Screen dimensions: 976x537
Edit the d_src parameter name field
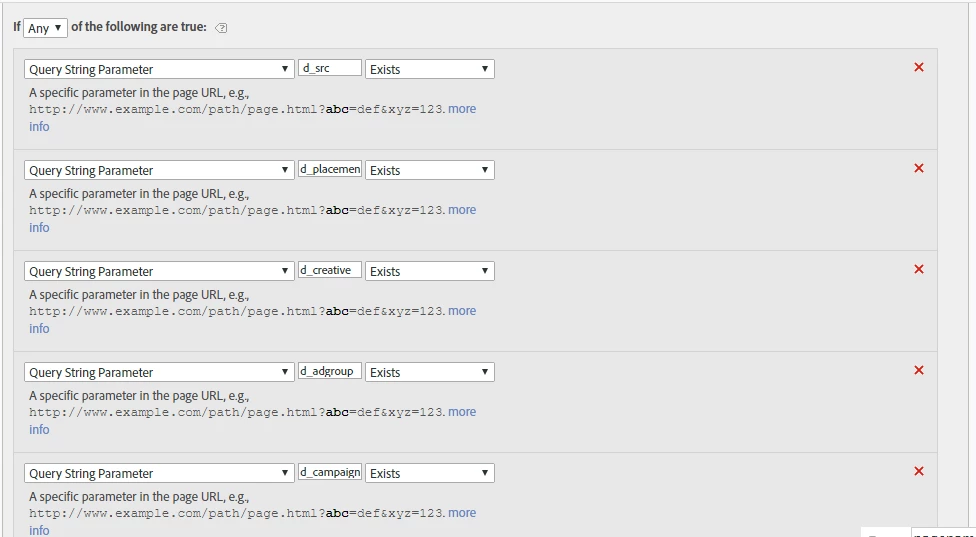tap(330, 68)
